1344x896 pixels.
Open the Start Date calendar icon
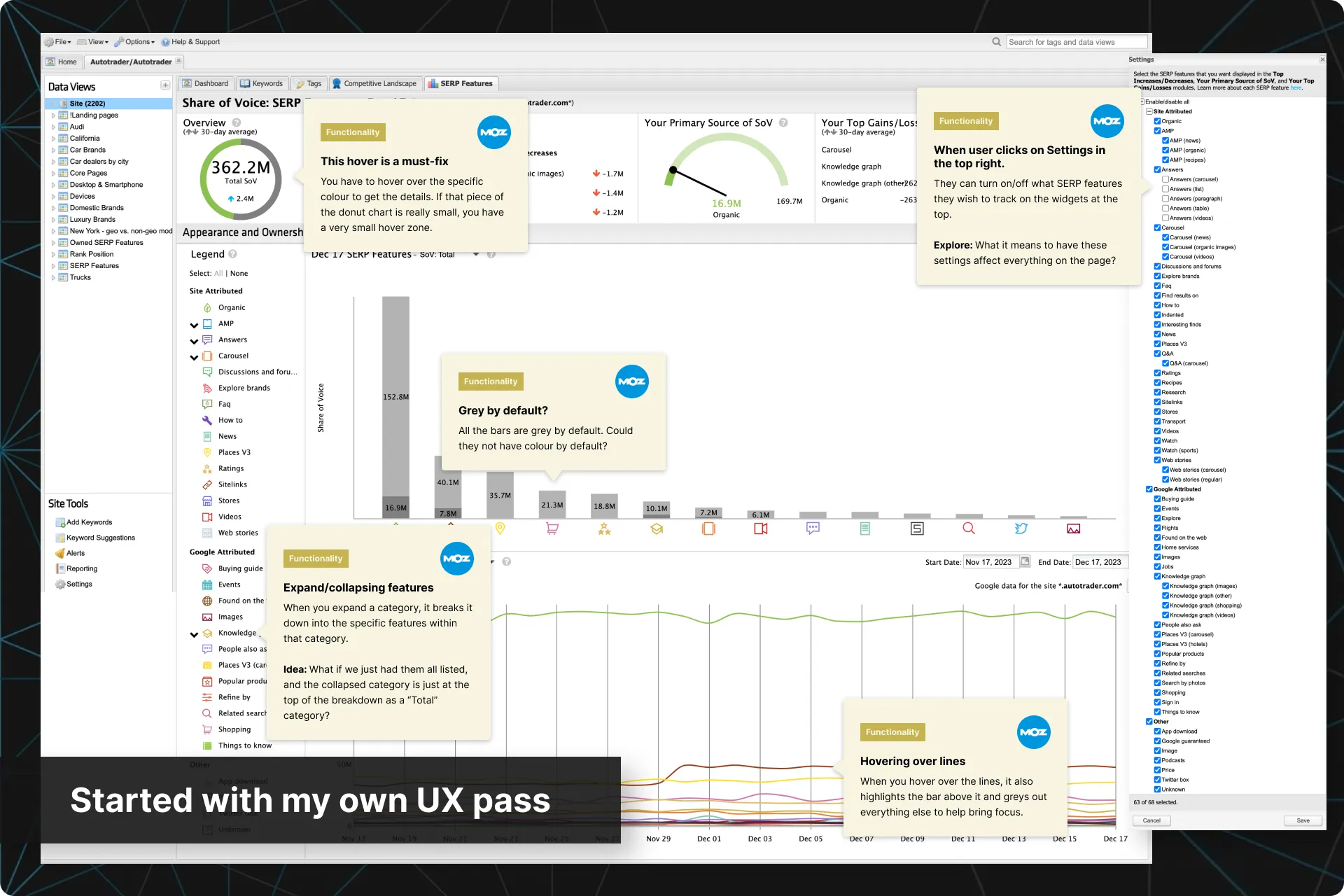click(x=1025, y=561)
